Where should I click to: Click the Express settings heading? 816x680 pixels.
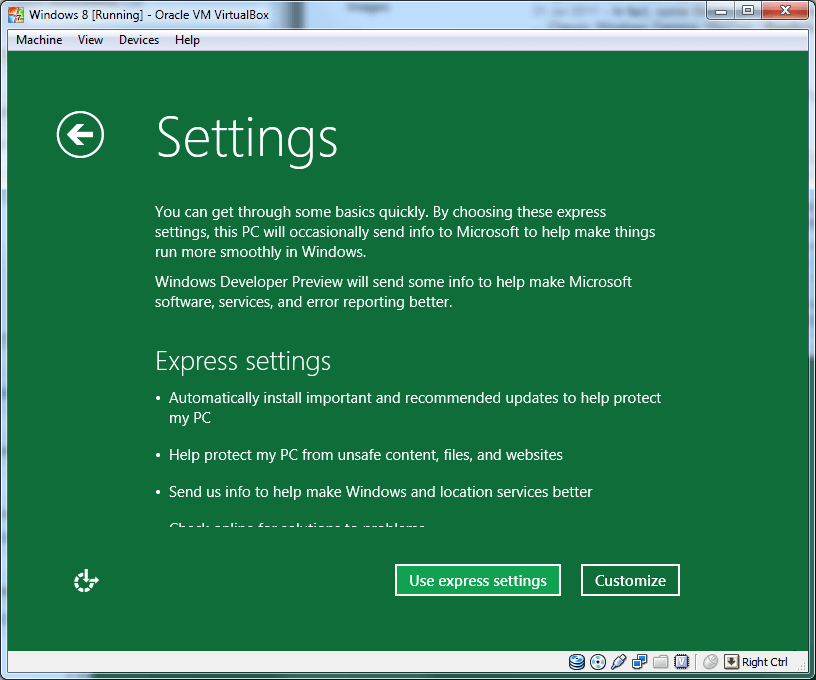[243, 362]
